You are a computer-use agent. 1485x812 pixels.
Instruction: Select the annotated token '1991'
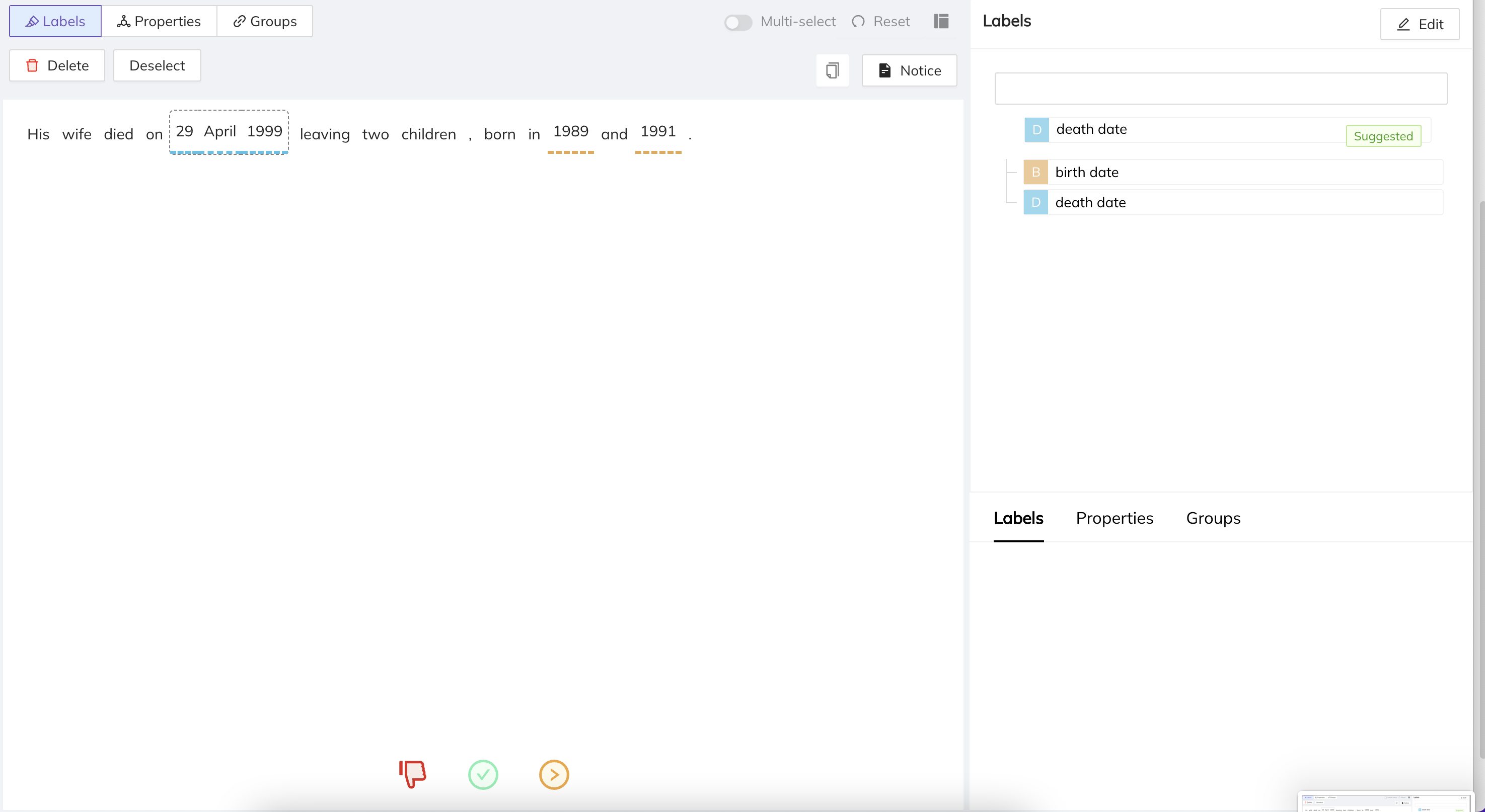[658, 131]
